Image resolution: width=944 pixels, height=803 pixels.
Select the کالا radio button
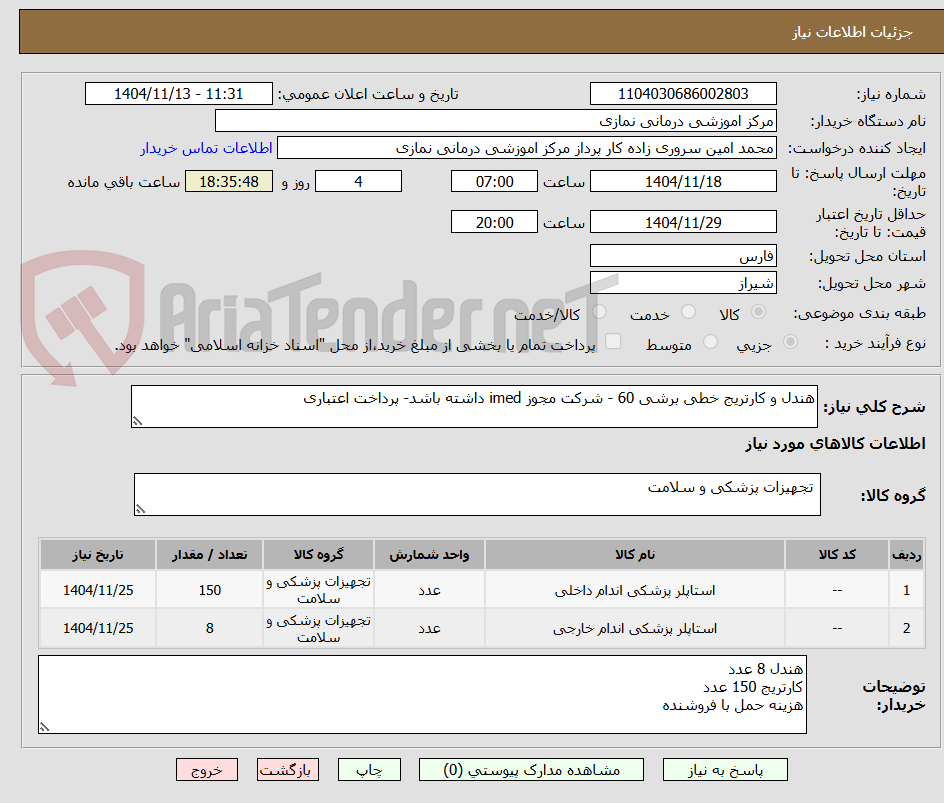[x=759, y=312]
